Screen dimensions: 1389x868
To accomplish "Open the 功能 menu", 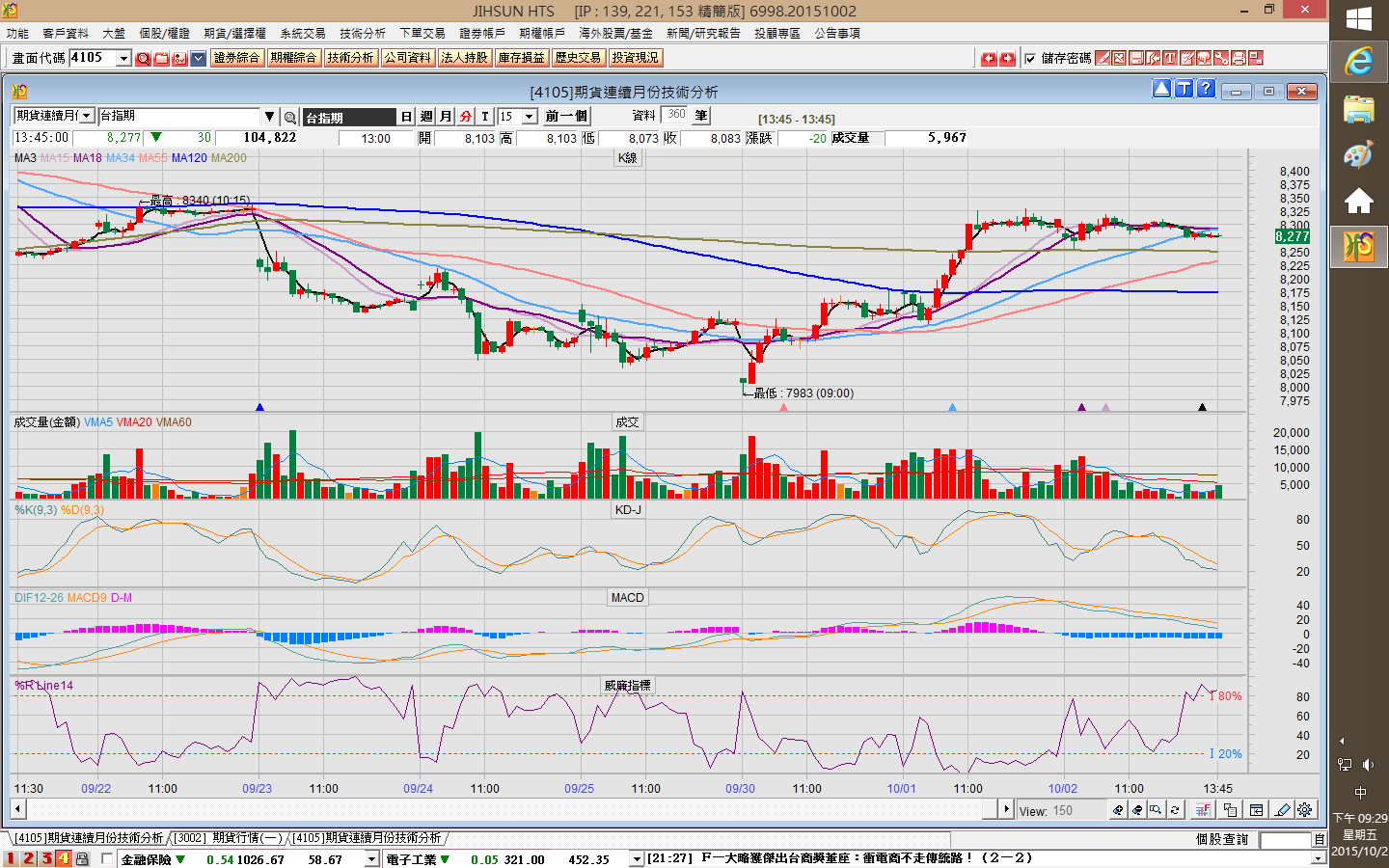I will 17,34.
